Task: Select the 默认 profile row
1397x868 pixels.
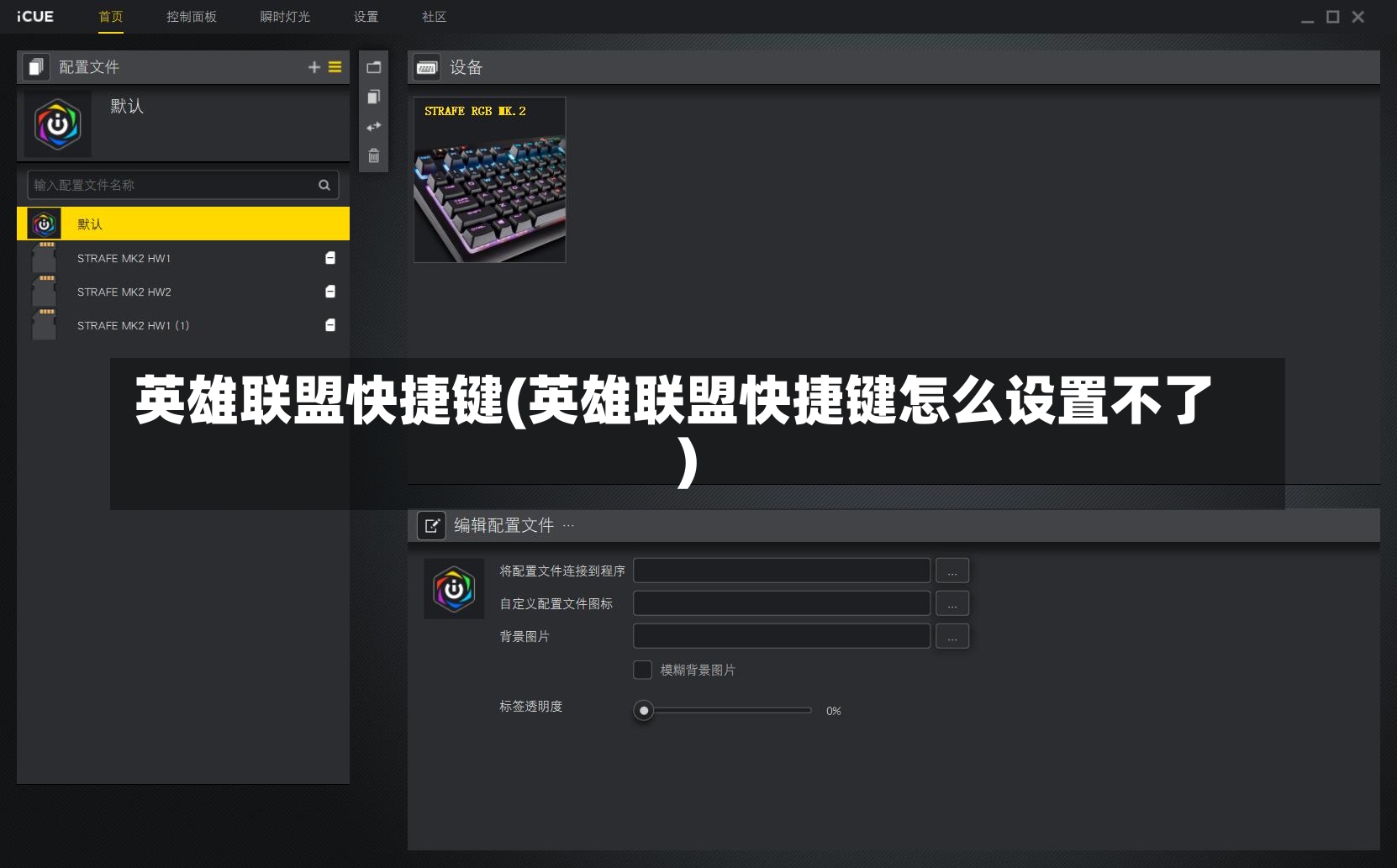Action: (x=183, y=224)
